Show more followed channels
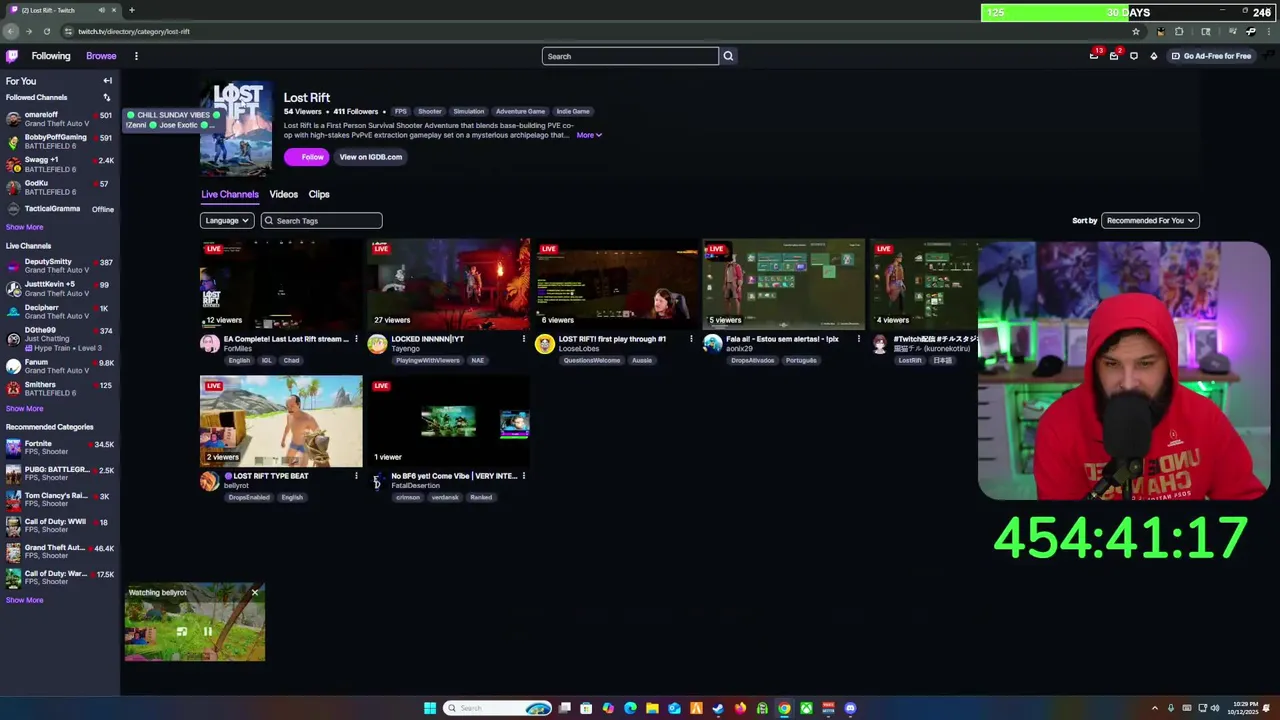This screenshot has height=720, width=1280. point(25,227)
